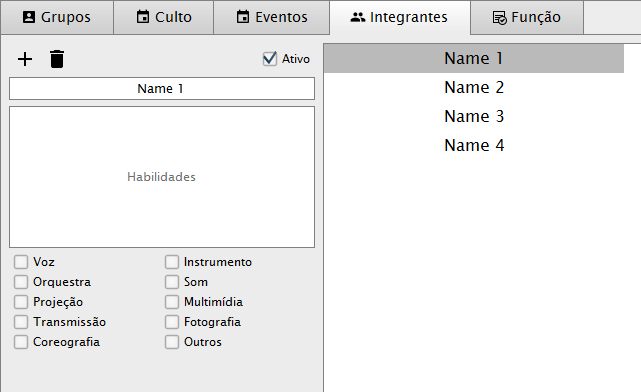Click inside the Habilidades text area

[x=162, y=177]
